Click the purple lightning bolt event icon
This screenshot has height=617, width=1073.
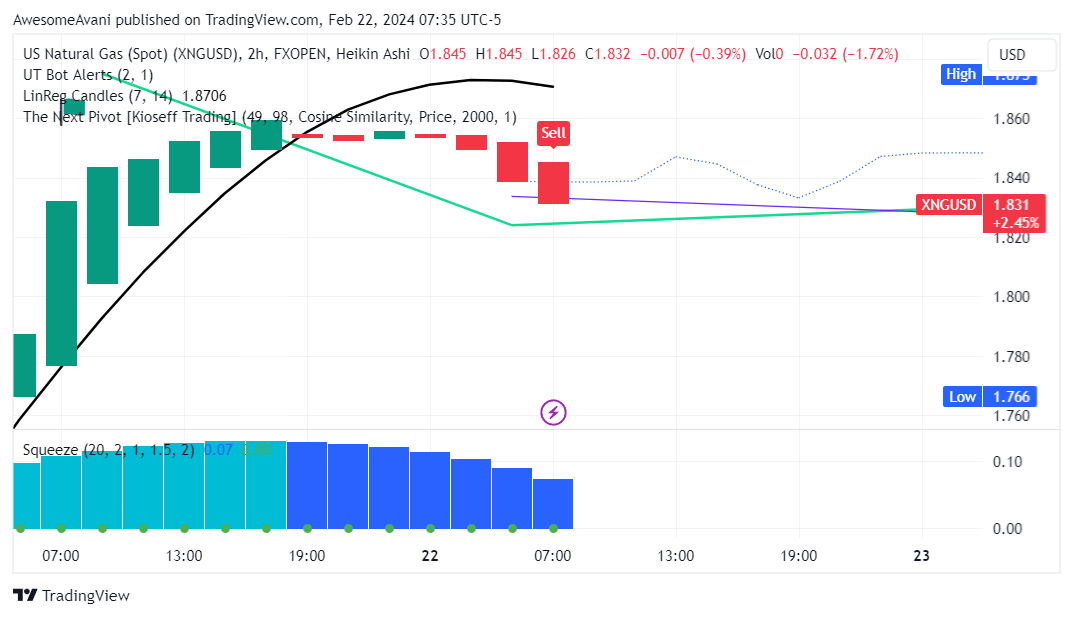pos(553,412)
